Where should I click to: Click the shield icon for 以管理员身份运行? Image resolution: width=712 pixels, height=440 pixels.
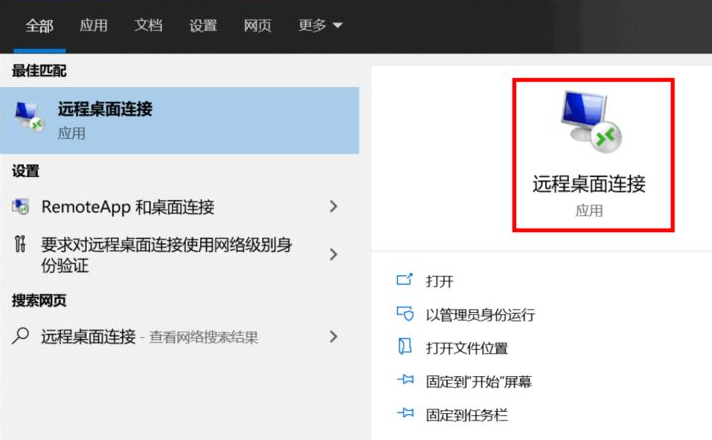click(405, 314)
